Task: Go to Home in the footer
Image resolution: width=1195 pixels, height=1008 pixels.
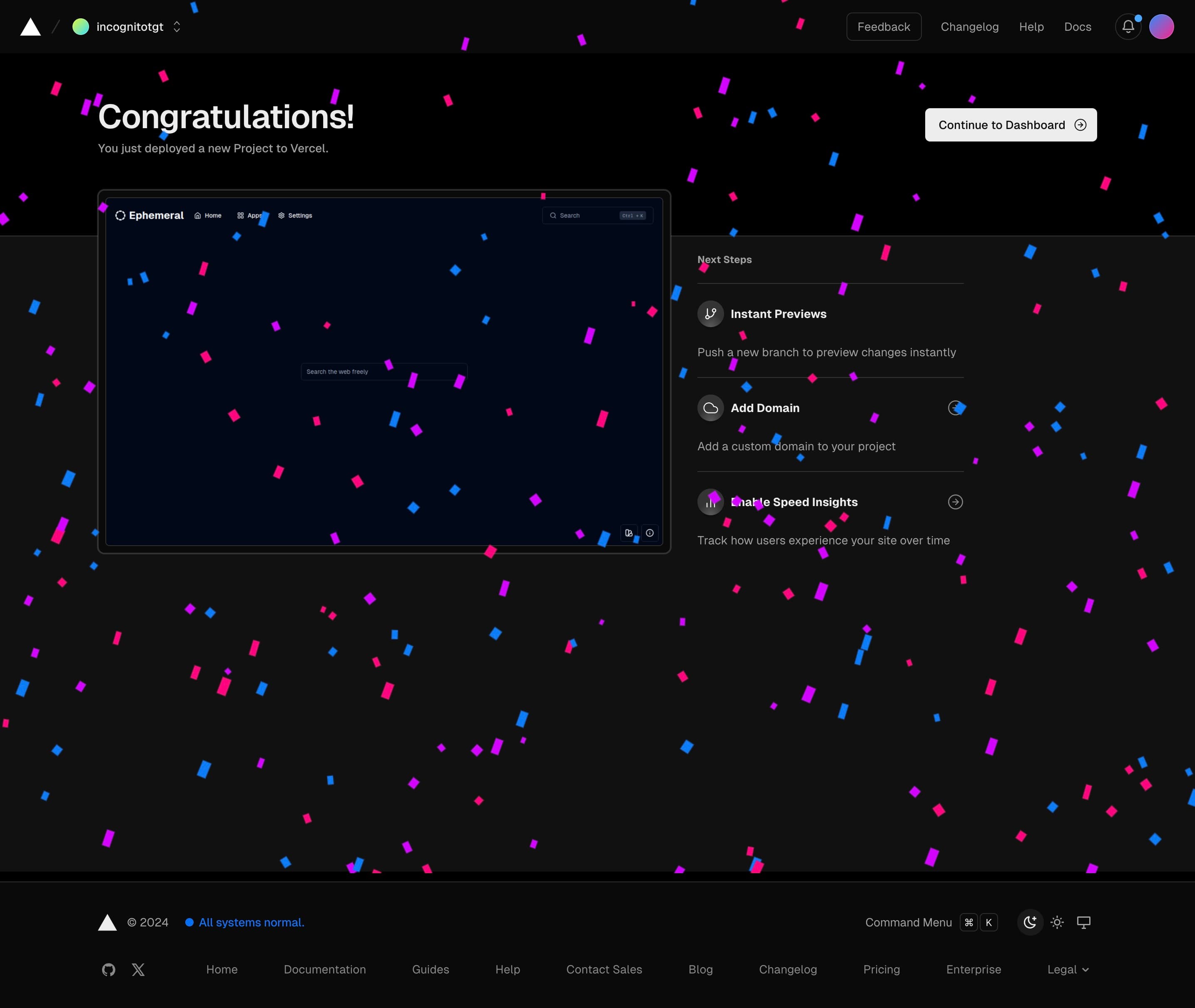Action: tap(222, 970)
